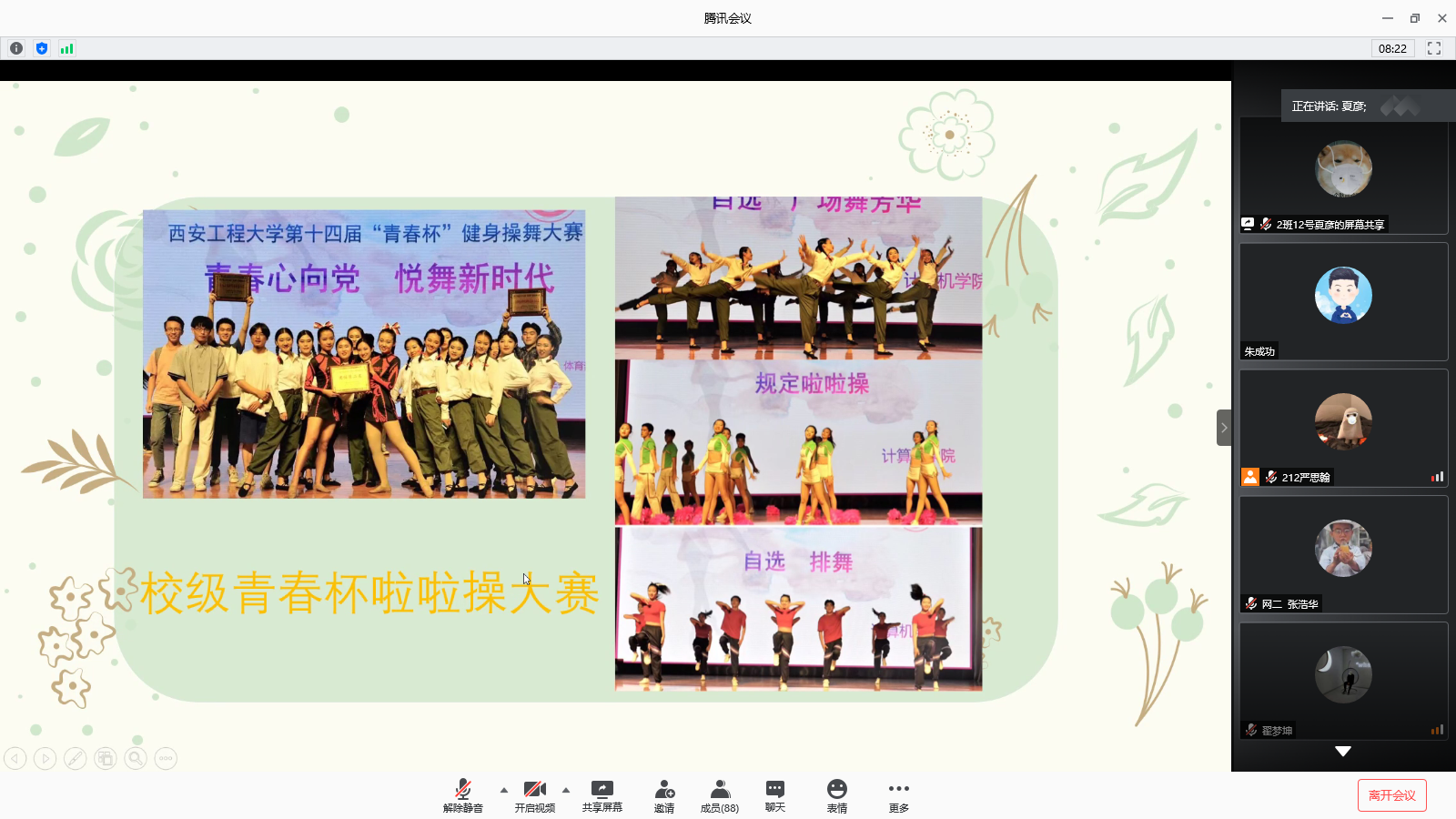1456x819 pixels.
Task: Open video options arrow beside the camera
Action: coord(566,790)
